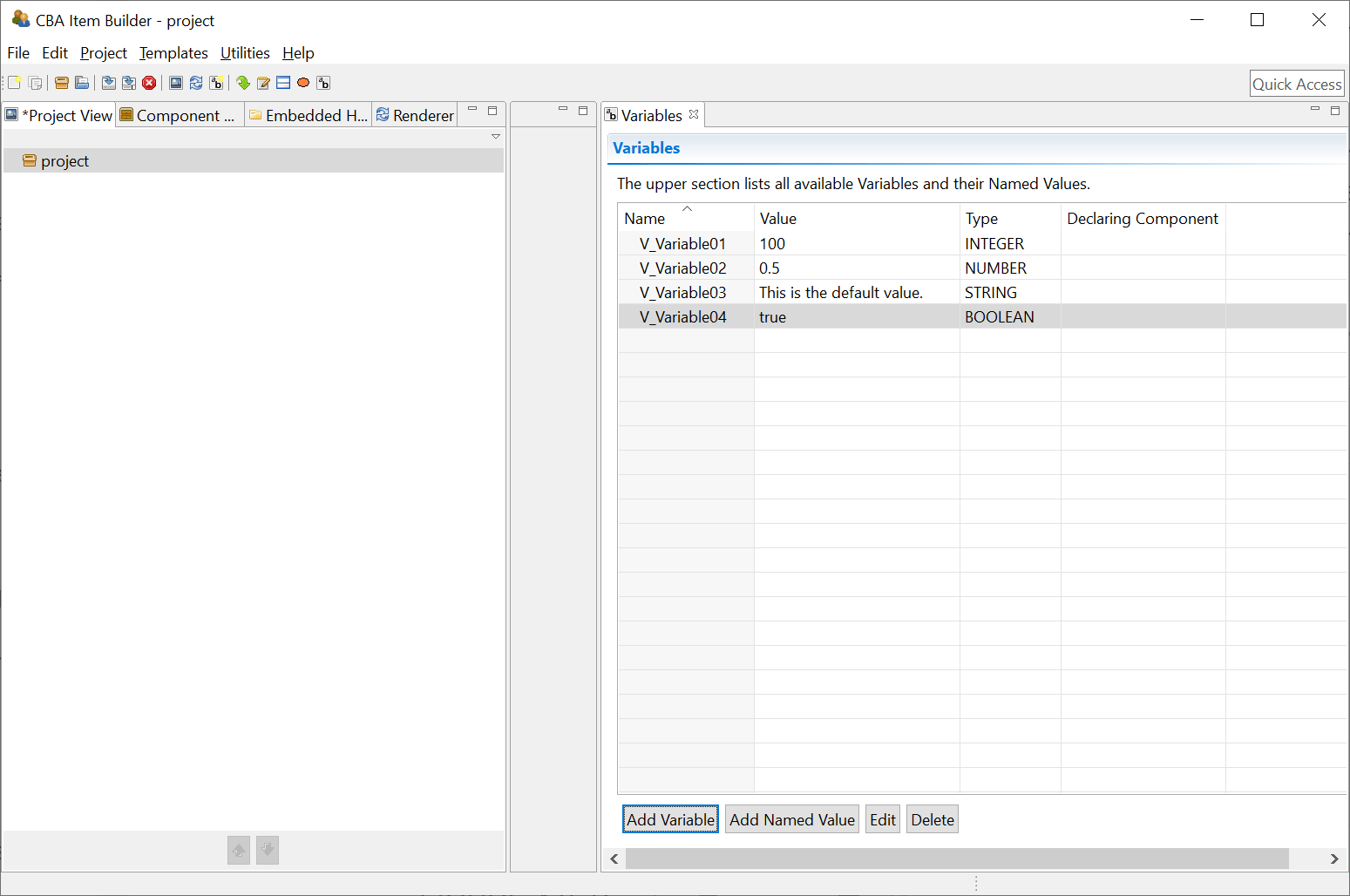Click the move up arrow under project tree
The height and width of the screenshot is (896, 1350).
pyautogui.click(x=239, y=850)
